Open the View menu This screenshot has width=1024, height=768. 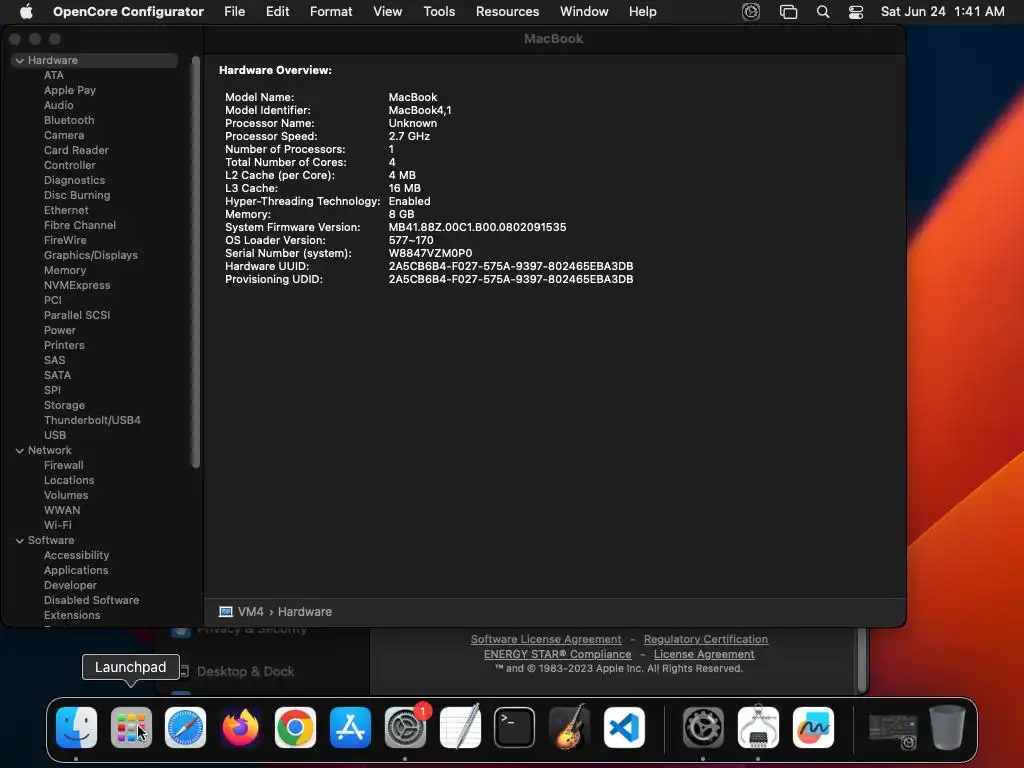pos(387,11)
